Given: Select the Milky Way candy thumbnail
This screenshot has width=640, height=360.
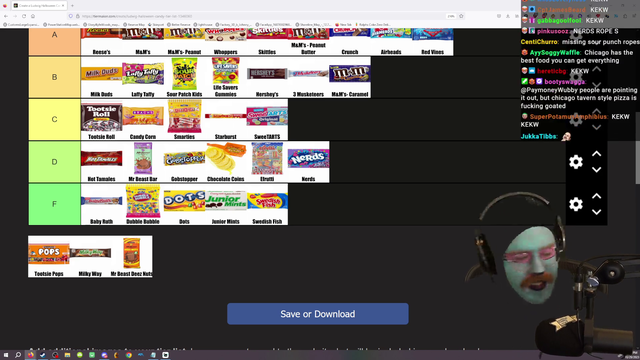Looking at the screenshot, I should tap(90, 257).
